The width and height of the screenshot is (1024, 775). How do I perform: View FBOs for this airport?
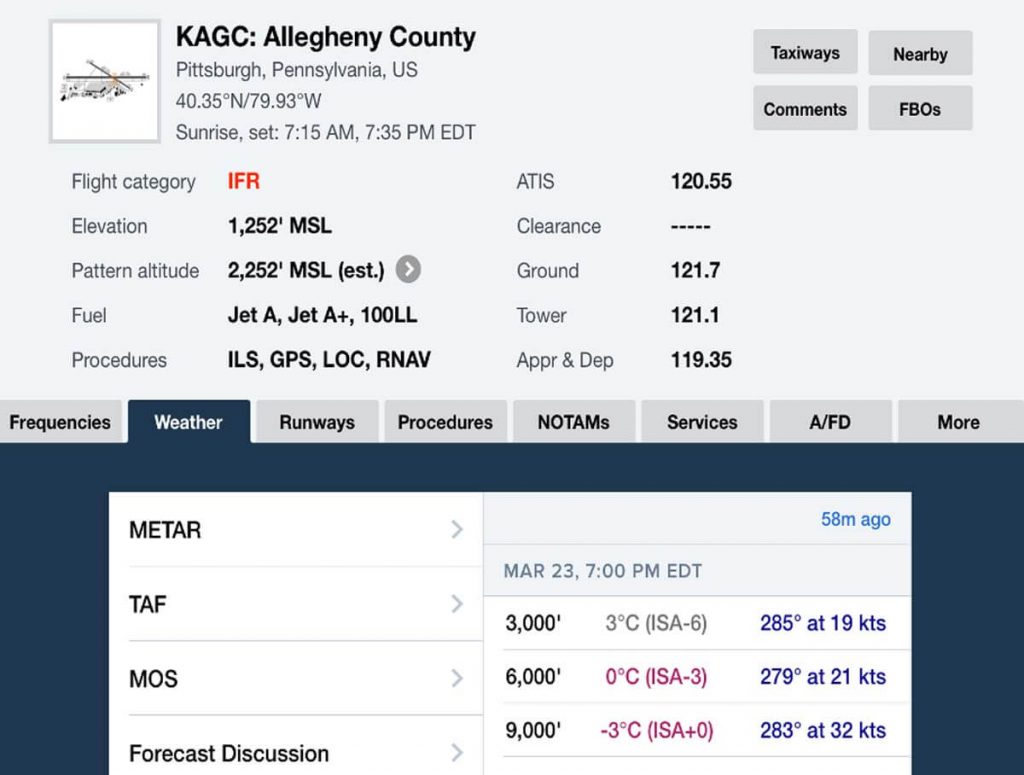click(x=920, y=108)
